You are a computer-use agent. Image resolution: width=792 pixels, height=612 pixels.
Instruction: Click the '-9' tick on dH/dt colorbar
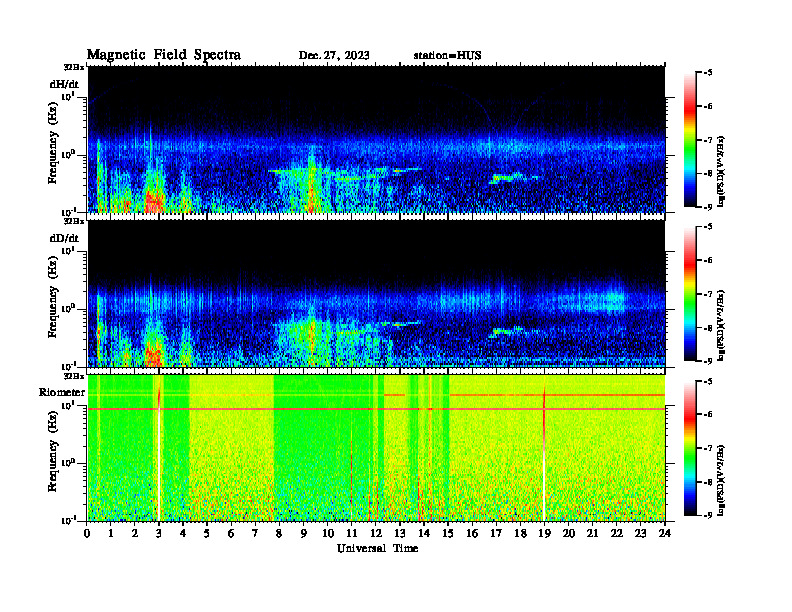click(708, 207)
